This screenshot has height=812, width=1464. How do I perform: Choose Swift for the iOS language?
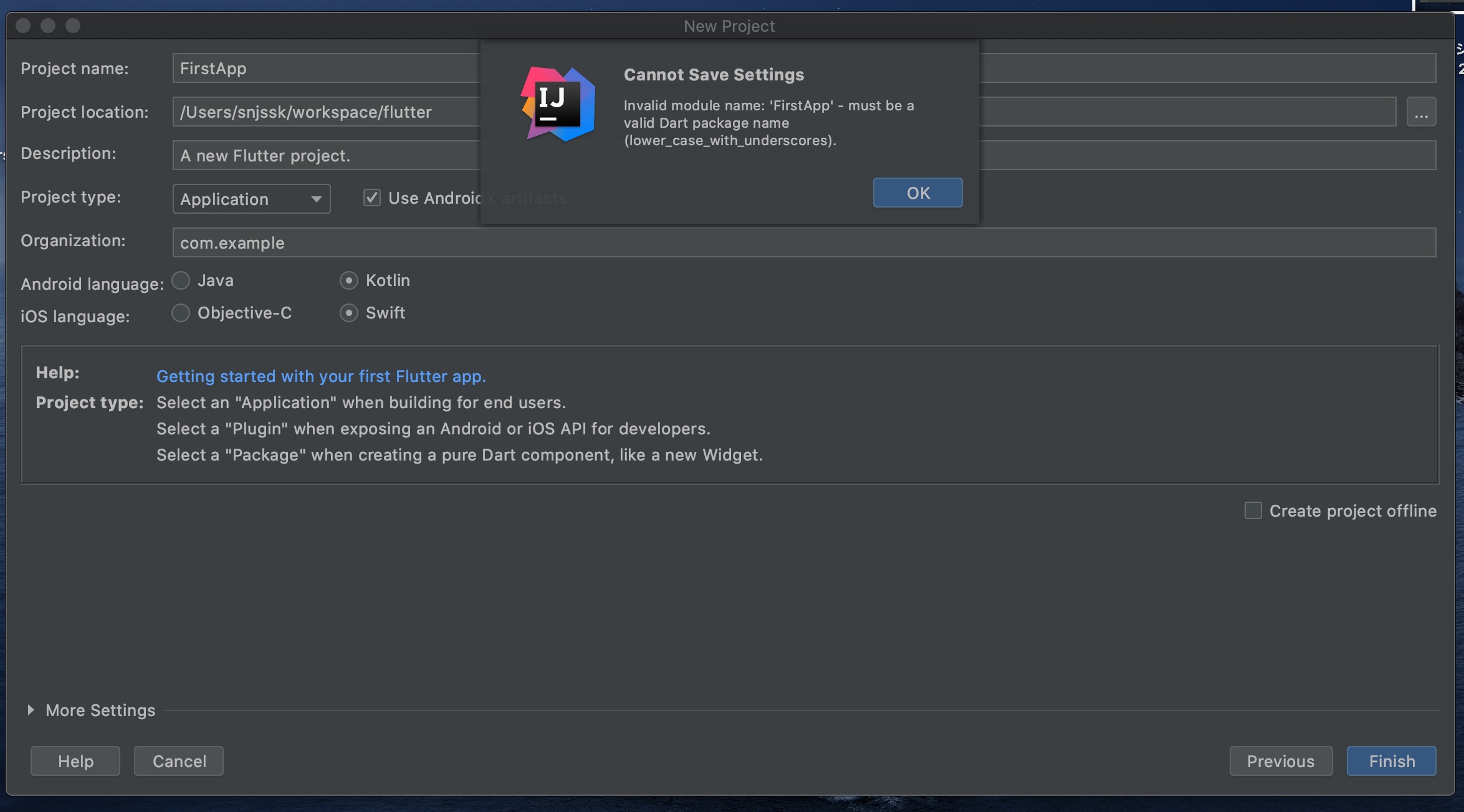(x=349, y=313)
